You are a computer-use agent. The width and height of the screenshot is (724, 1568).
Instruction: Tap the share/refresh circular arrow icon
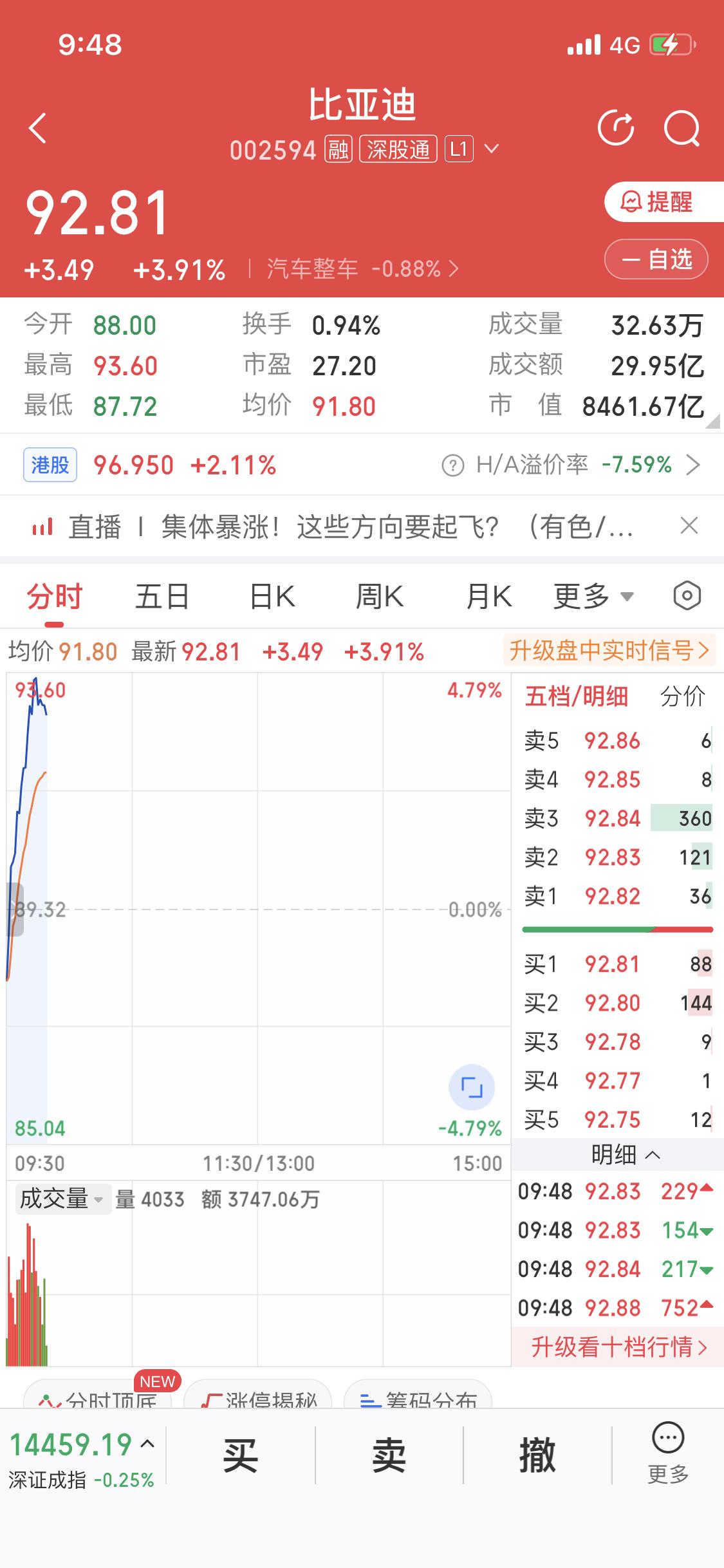pyautogui.click(x=616, y=127)
